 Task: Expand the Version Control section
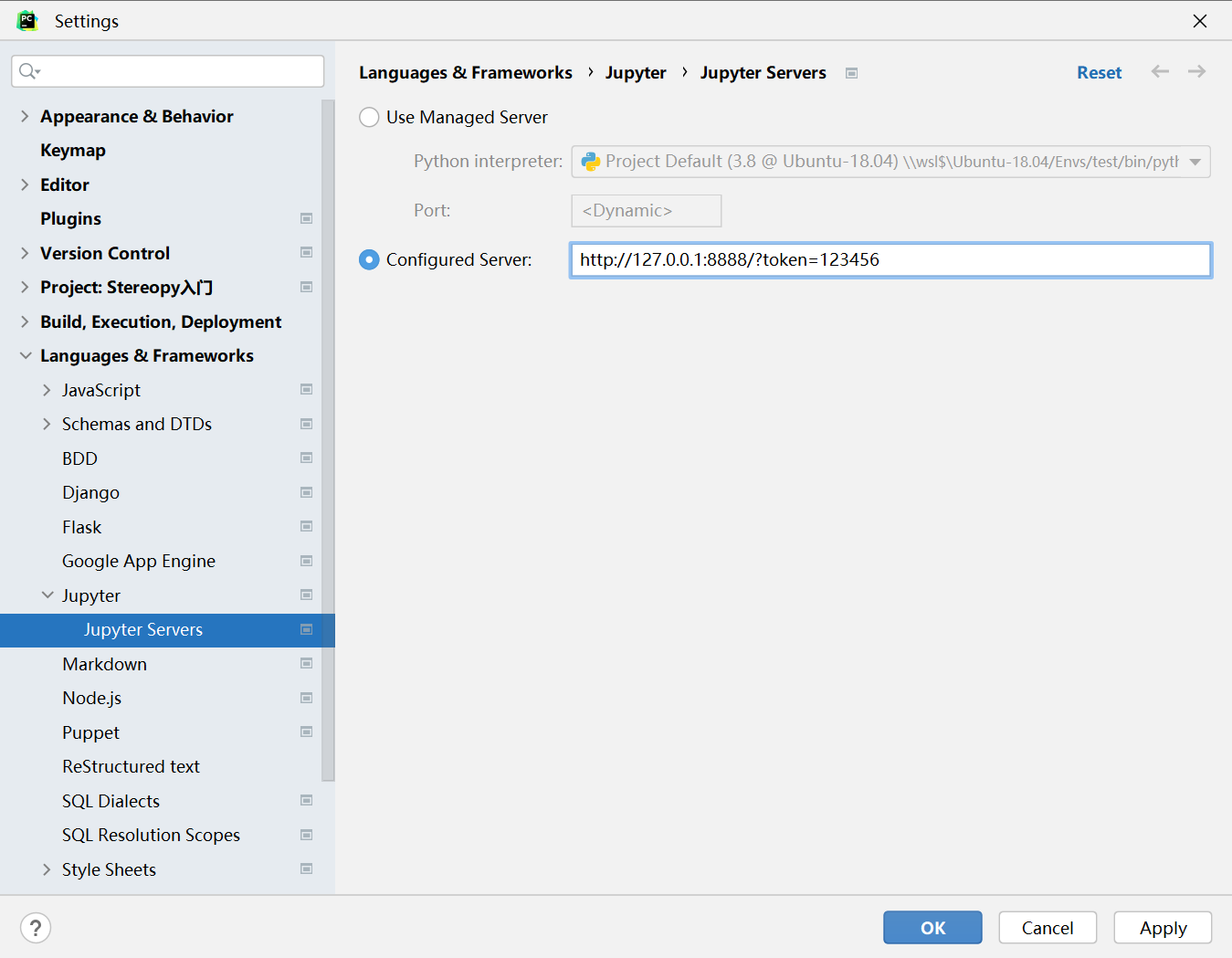pyautogui.click(x=25, y=253)
